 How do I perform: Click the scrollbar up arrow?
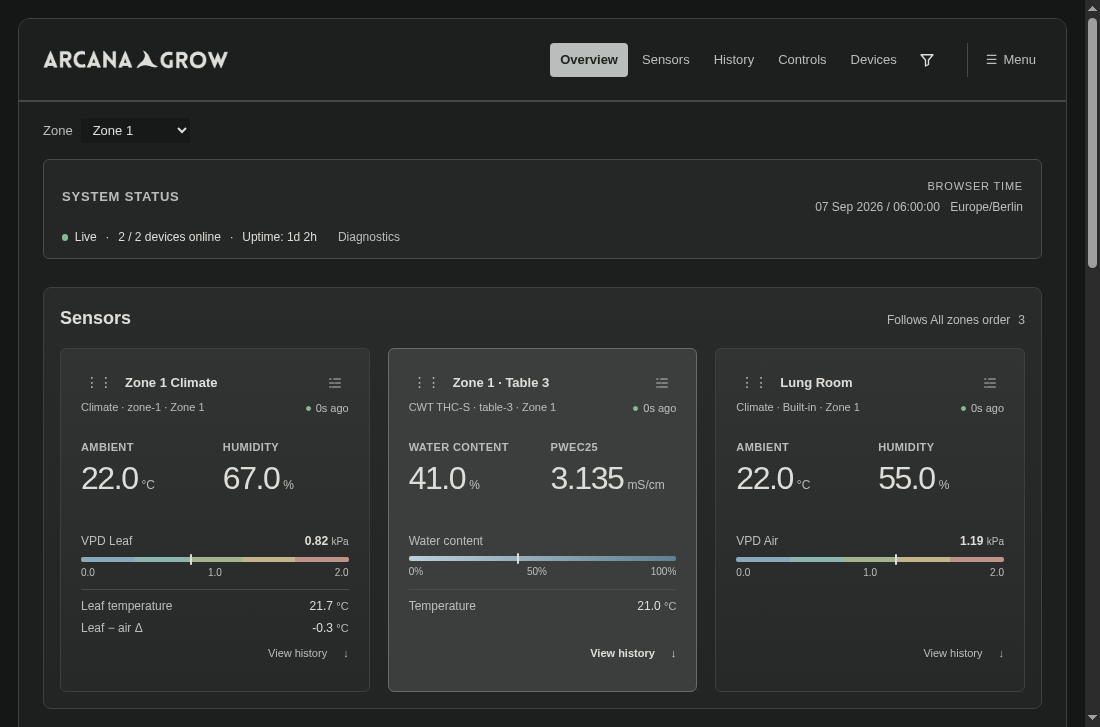[1092, 8]
